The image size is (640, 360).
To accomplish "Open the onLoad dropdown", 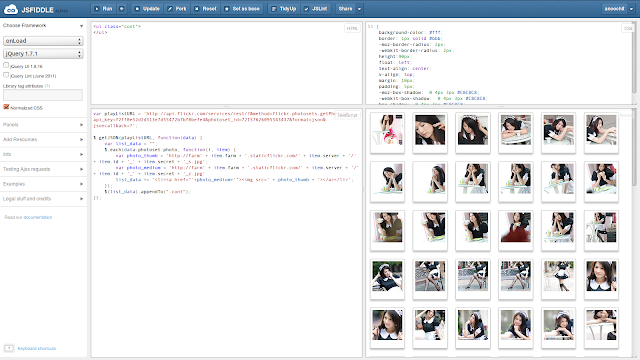I will pos(43,41).
